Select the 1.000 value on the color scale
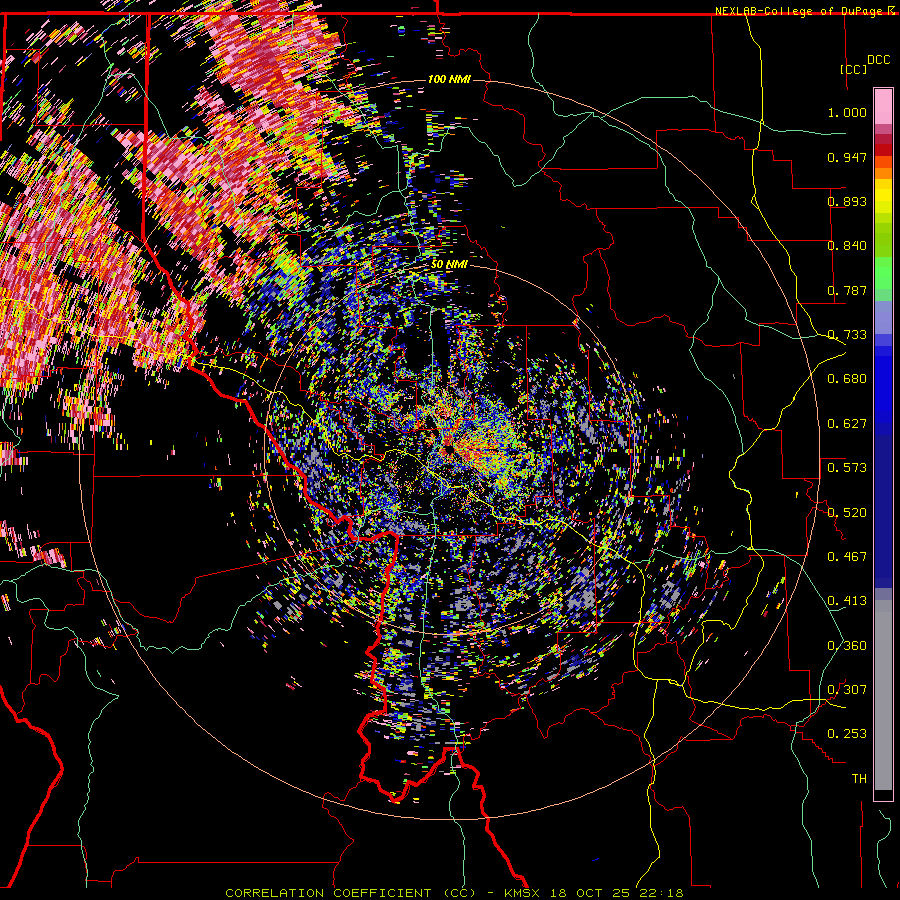The height and width of the screenshot is (900, 900). pyautogui.click(x=847, y=112)
